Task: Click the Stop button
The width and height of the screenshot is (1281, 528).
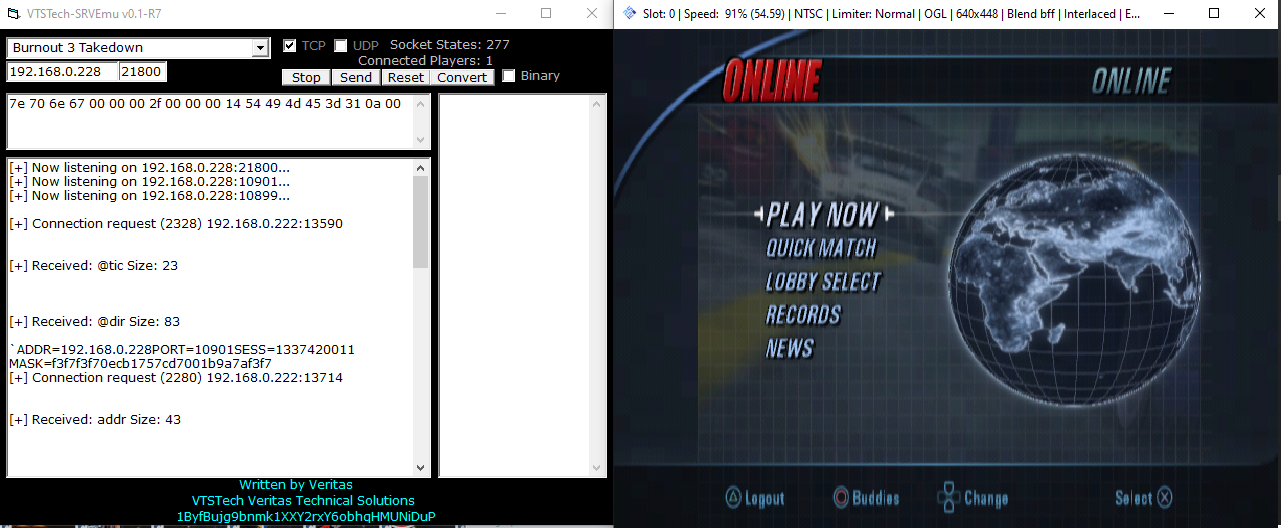Action: [306, 77]
